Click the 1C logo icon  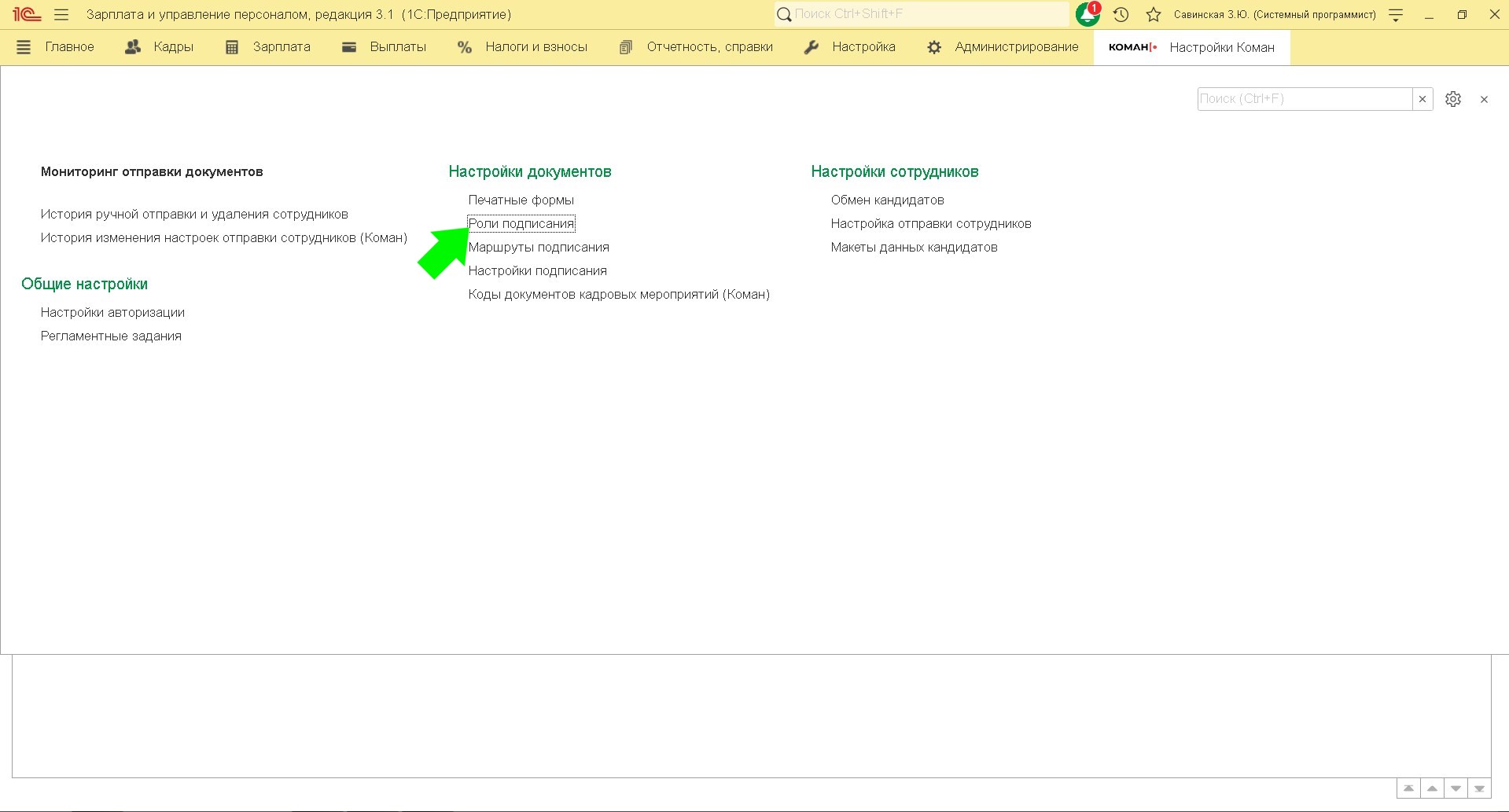point(26,15)
